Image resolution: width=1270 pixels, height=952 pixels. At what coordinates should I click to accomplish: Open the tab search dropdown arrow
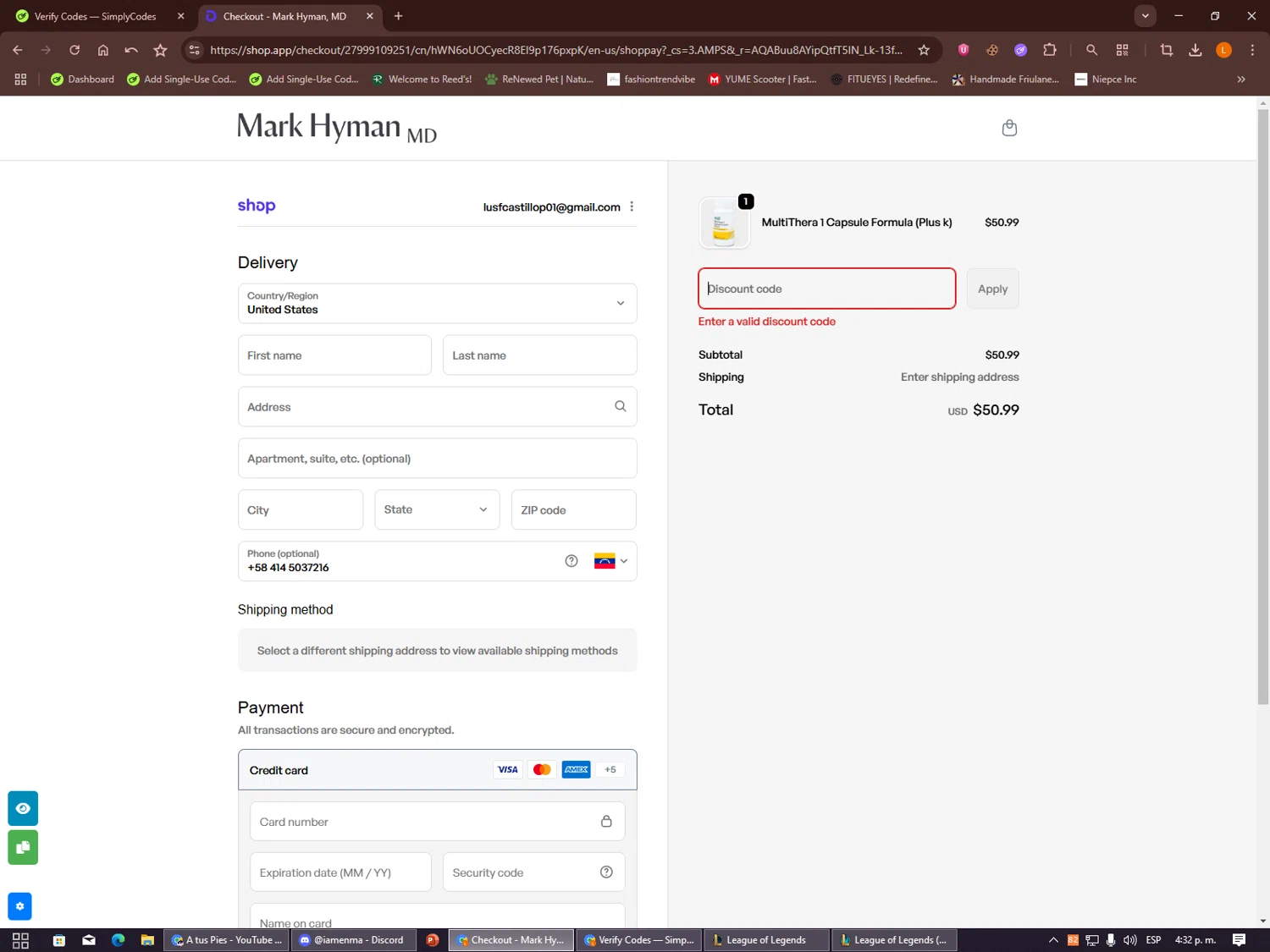pos(1146,16)
